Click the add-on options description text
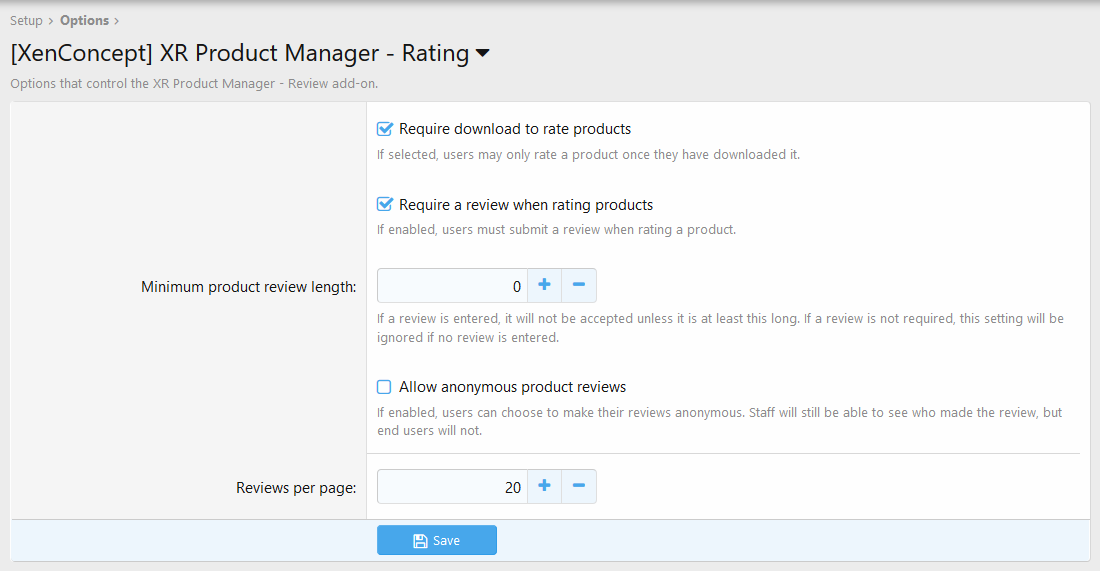 194,83
